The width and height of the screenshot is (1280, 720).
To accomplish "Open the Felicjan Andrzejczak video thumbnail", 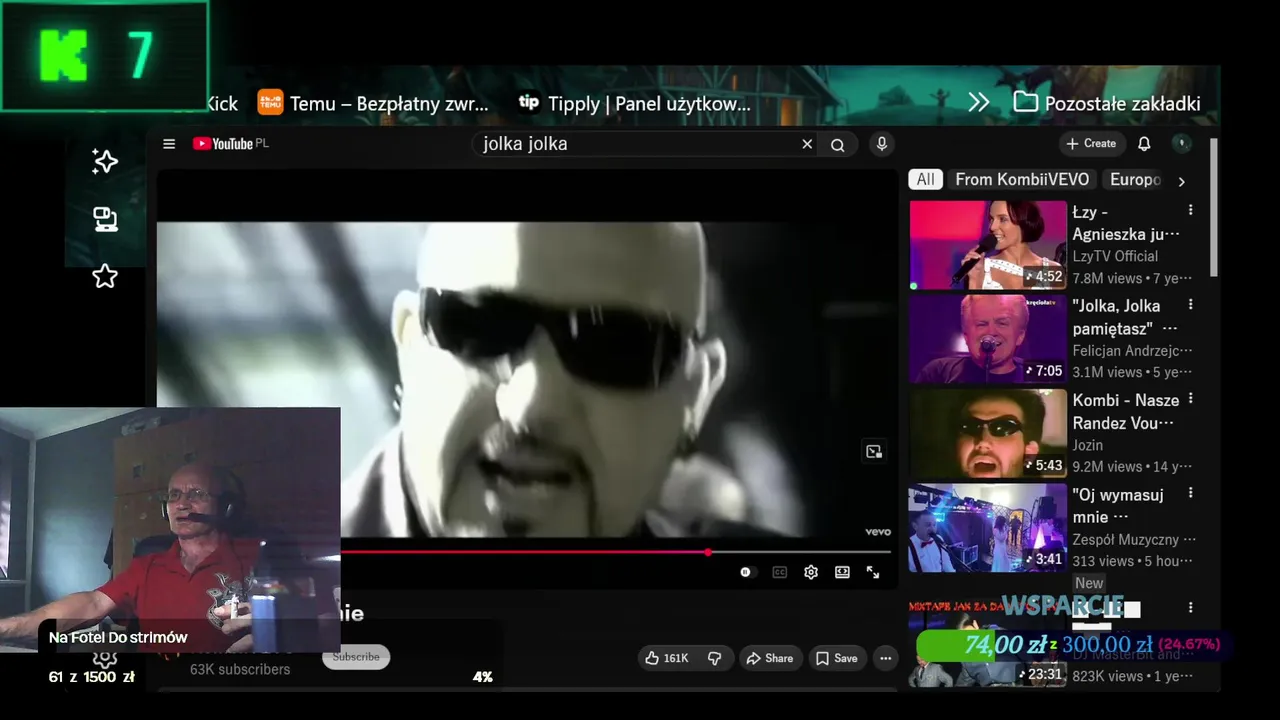I will click(988, 339).
